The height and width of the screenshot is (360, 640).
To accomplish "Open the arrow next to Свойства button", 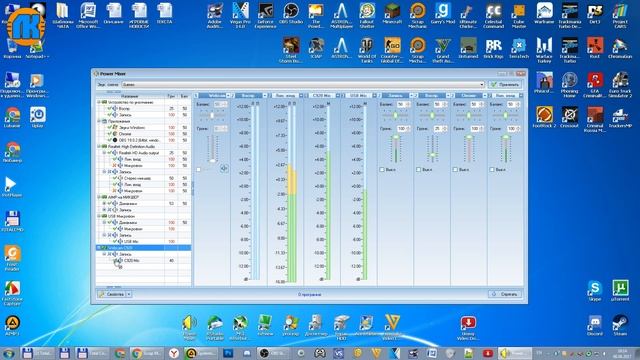I will pyautogui.click(x=129, y=294).
